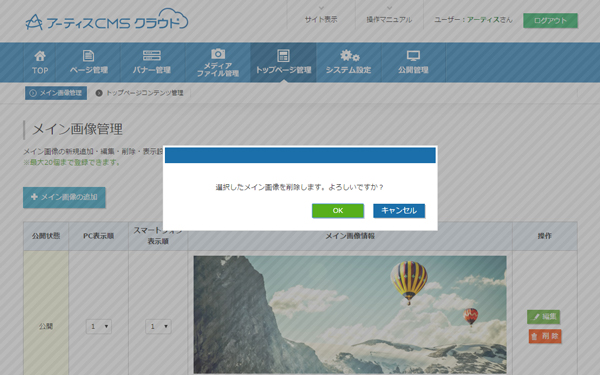
Task: Click the メイン画像の追加 button
Action: pyautogui.click(x=64, y=197)
